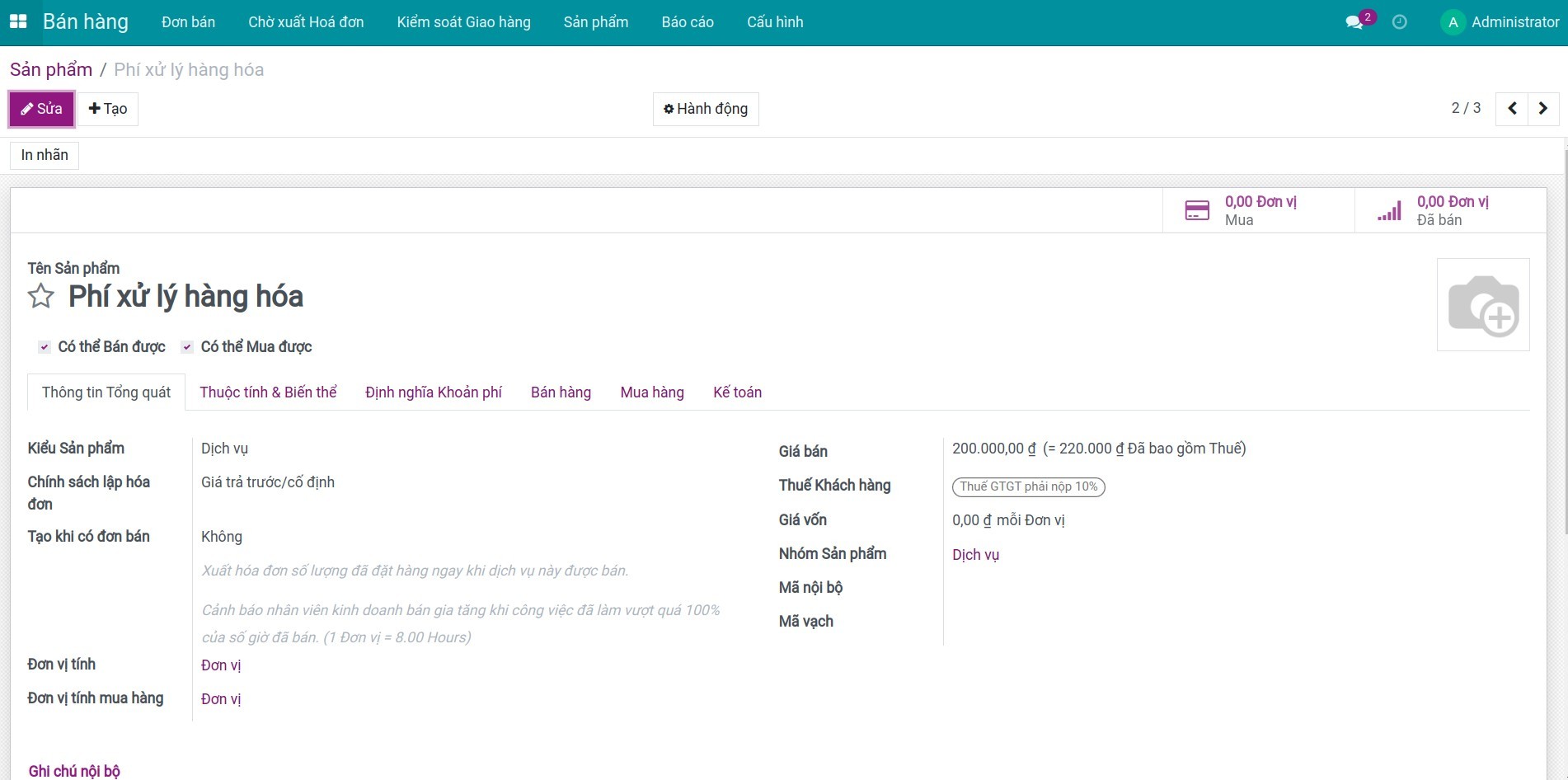Viewport: 1568px width, 780px height.
Task: Click 'Sản phẩm' breadcrumb link
Action: (x=51, y=70)
